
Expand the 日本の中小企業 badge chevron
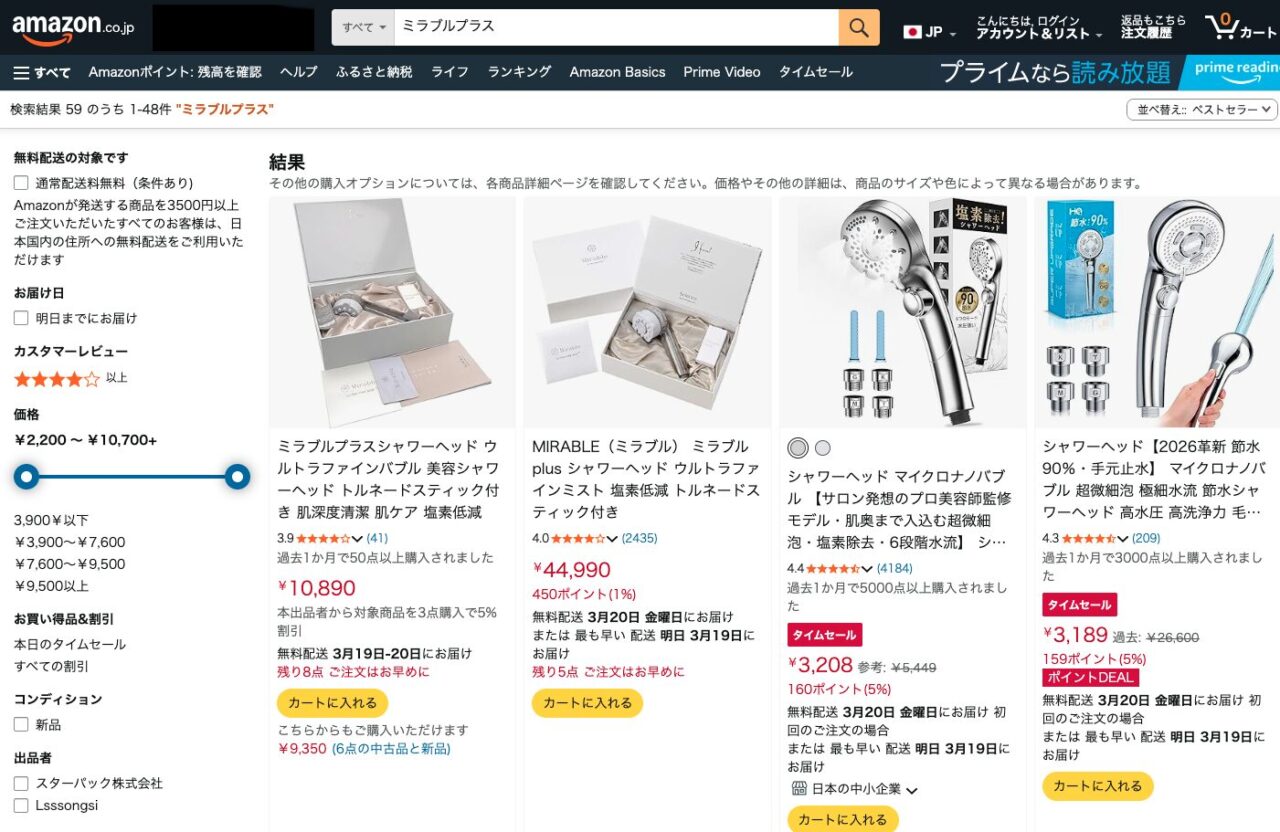coord(911,790)
